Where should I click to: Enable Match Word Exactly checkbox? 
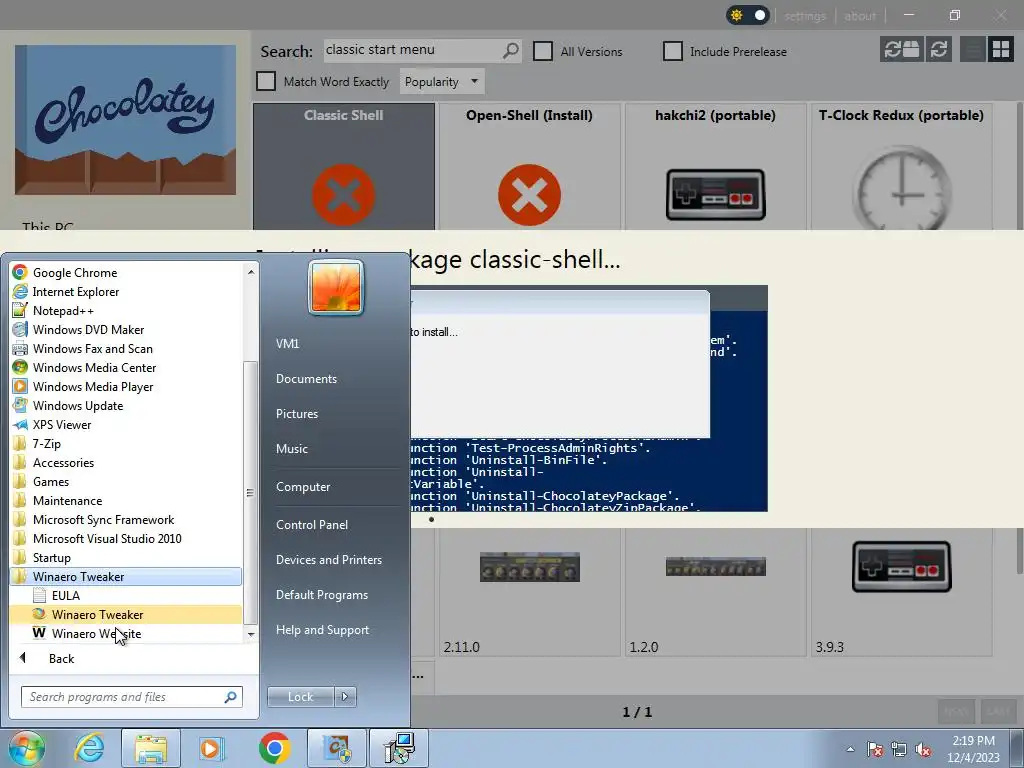266,81
